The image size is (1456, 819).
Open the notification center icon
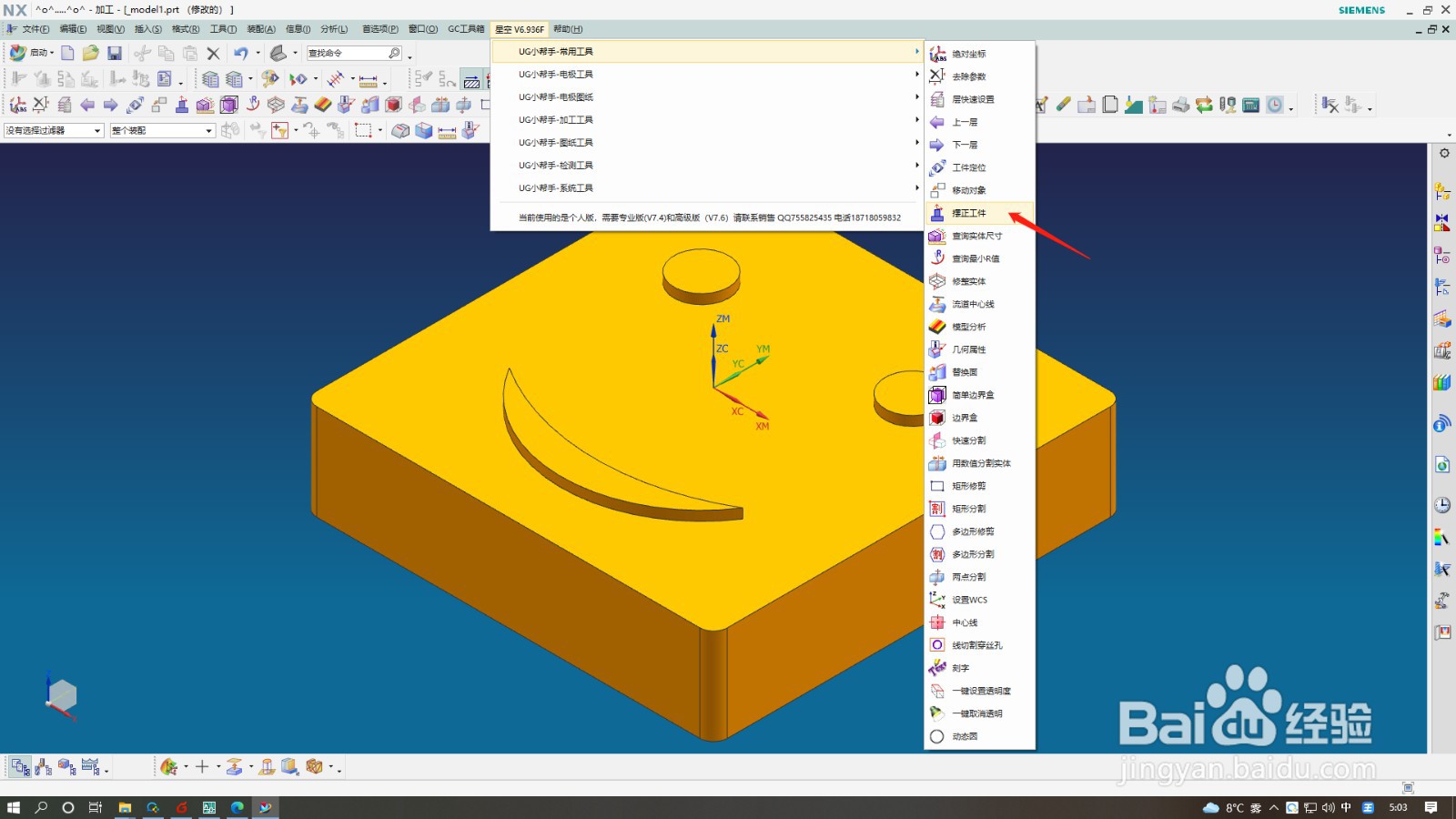pyautogui.click(x=1431, y=807)
